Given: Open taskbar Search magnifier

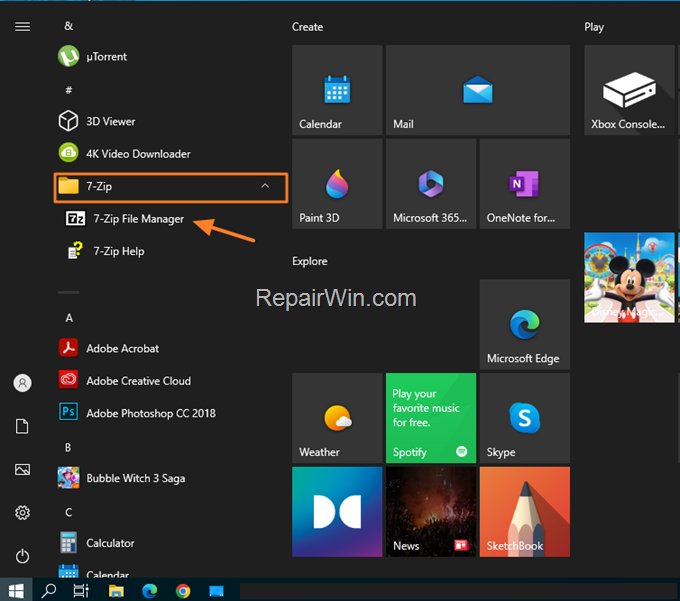Looking at the screenshot, I should coord(49,591).
